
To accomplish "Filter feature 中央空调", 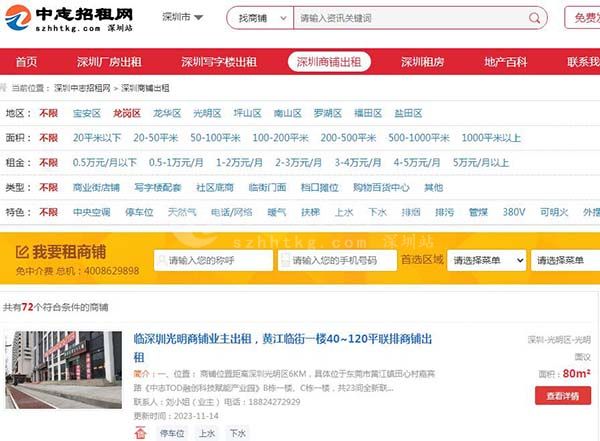I will tap(91, 212).
